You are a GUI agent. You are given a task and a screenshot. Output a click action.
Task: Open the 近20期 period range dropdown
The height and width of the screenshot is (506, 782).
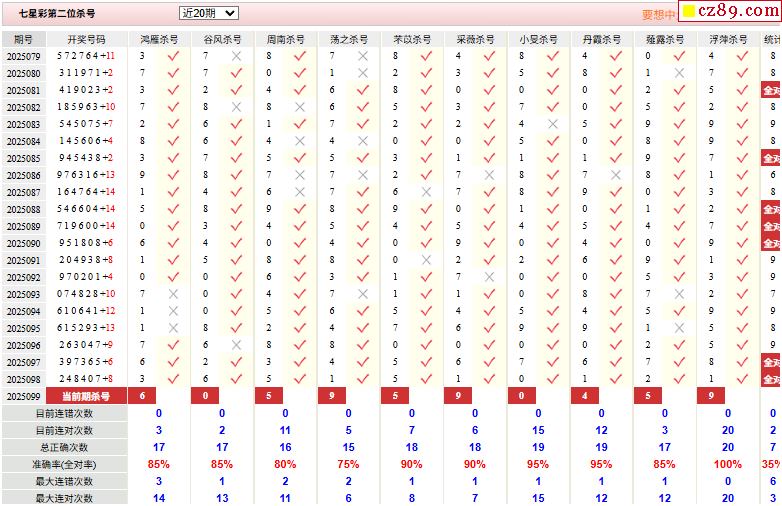coord(208,13)
